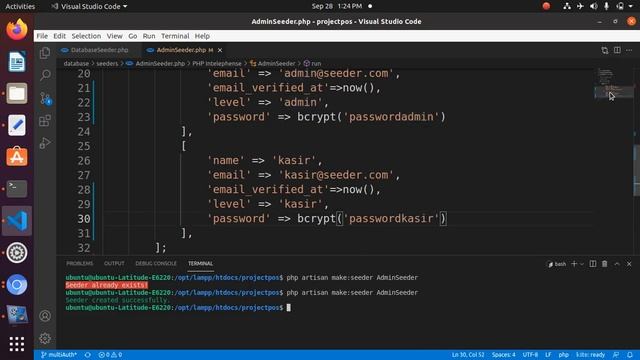
Task: Open the Run and Debug view
Action: pyautogui.click(x=45, y=143)
